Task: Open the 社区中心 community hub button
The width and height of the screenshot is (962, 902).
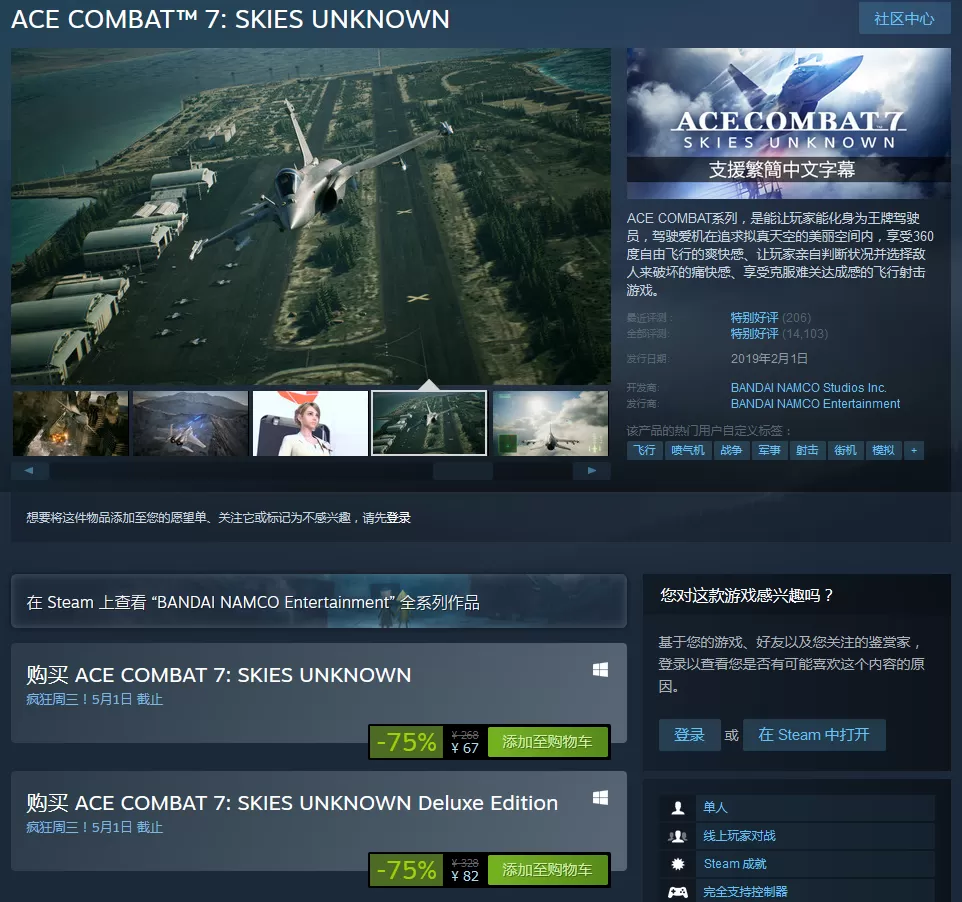Action: pyautogui.click(x=904, y=19)
